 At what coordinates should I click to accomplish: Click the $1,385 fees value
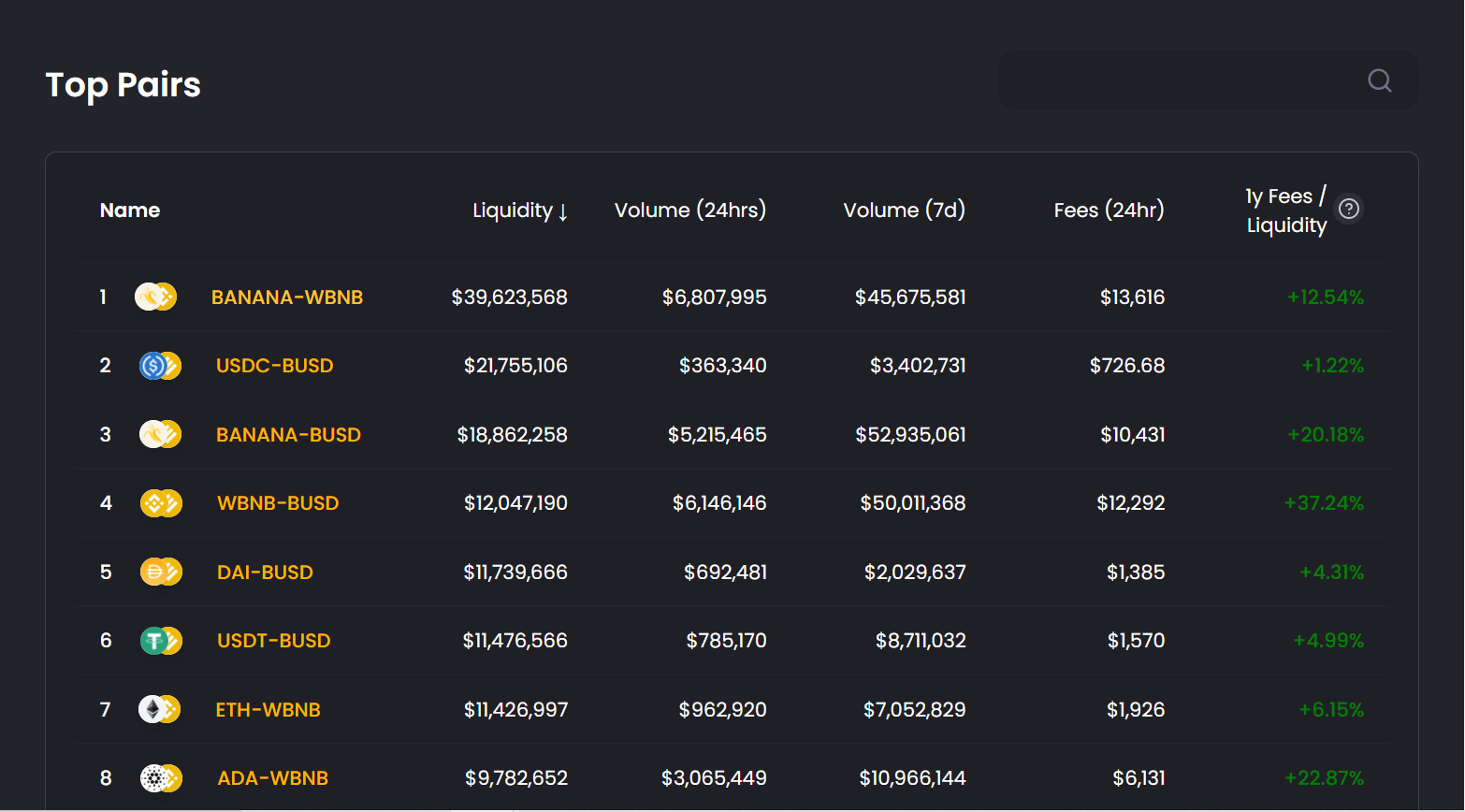click(1136, 573)
